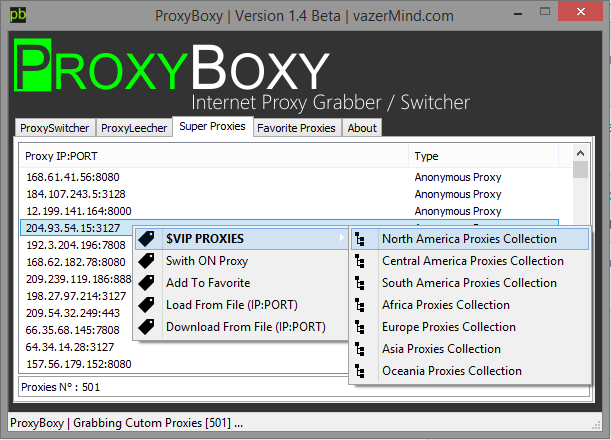Screen dimensions: 611x440
Task: Click Anonymous Proxy type for 12.199.141.164
Action: (x=458, y=211)
